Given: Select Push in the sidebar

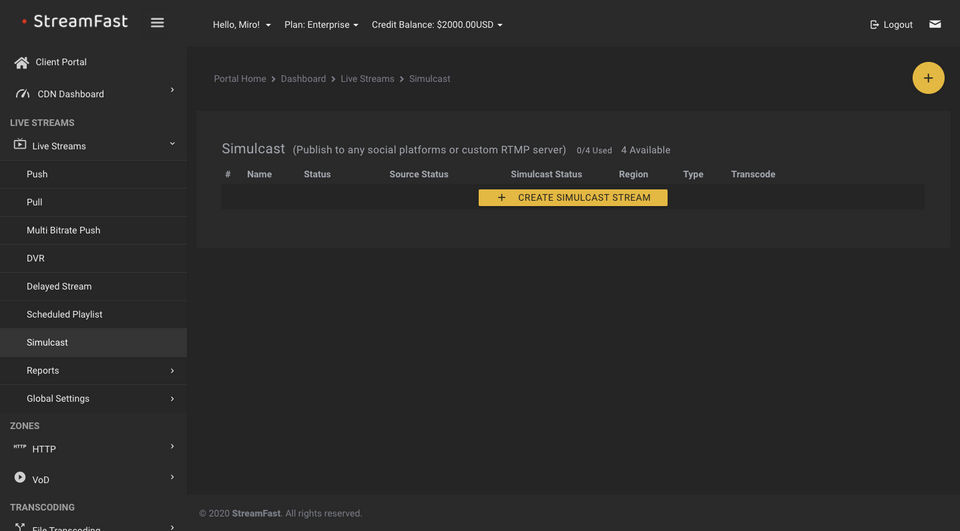Looking at the screenshot, I should tap(37, 174).
